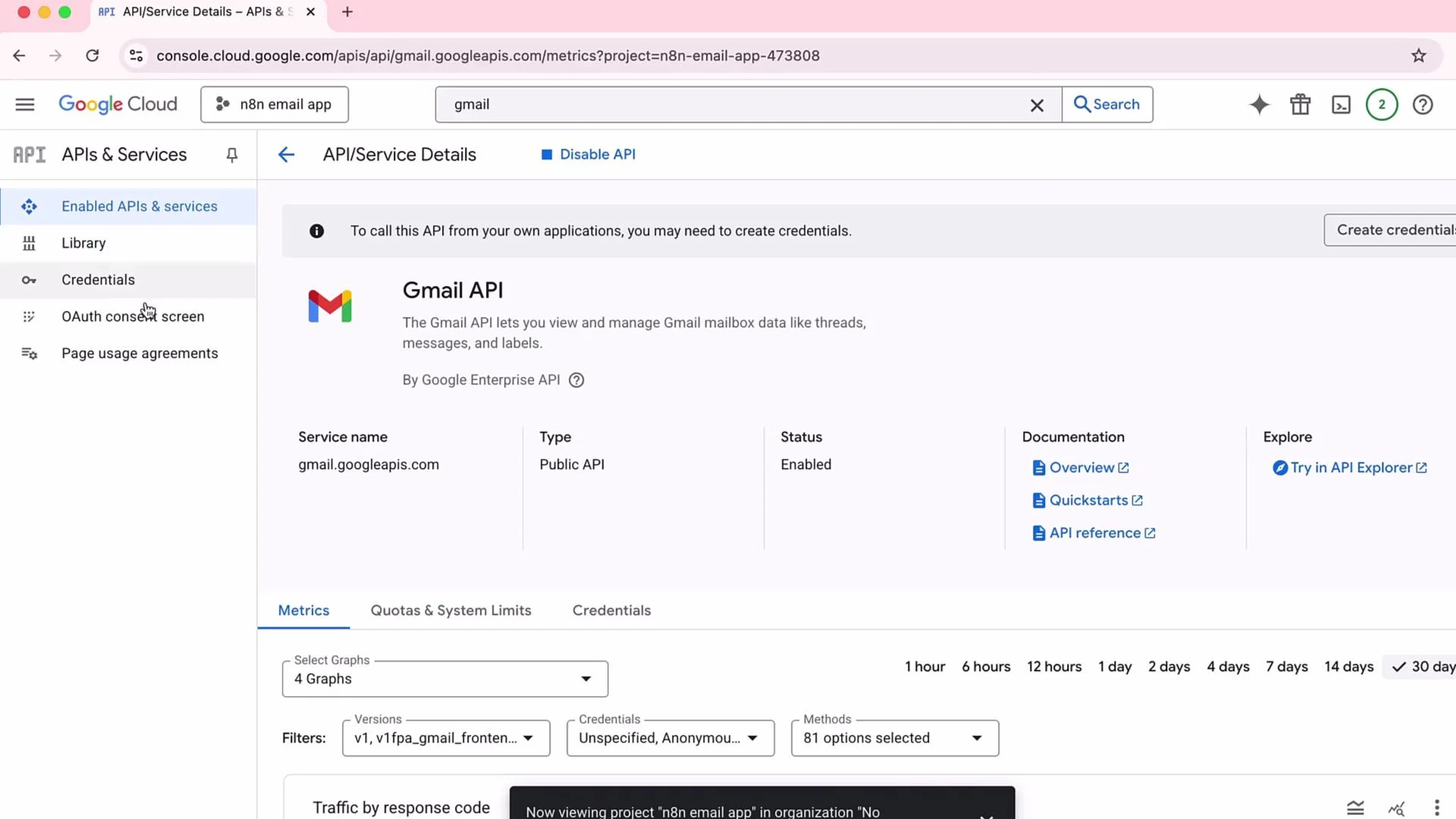Open the API reference link
The height and width of the screenshot is (819, 1456).
1094,533
